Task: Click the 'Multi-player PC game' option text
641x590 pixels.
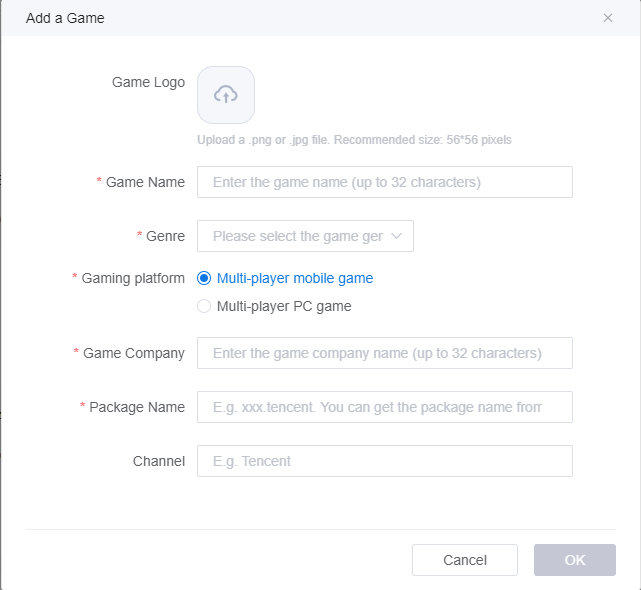Action: 284,306
